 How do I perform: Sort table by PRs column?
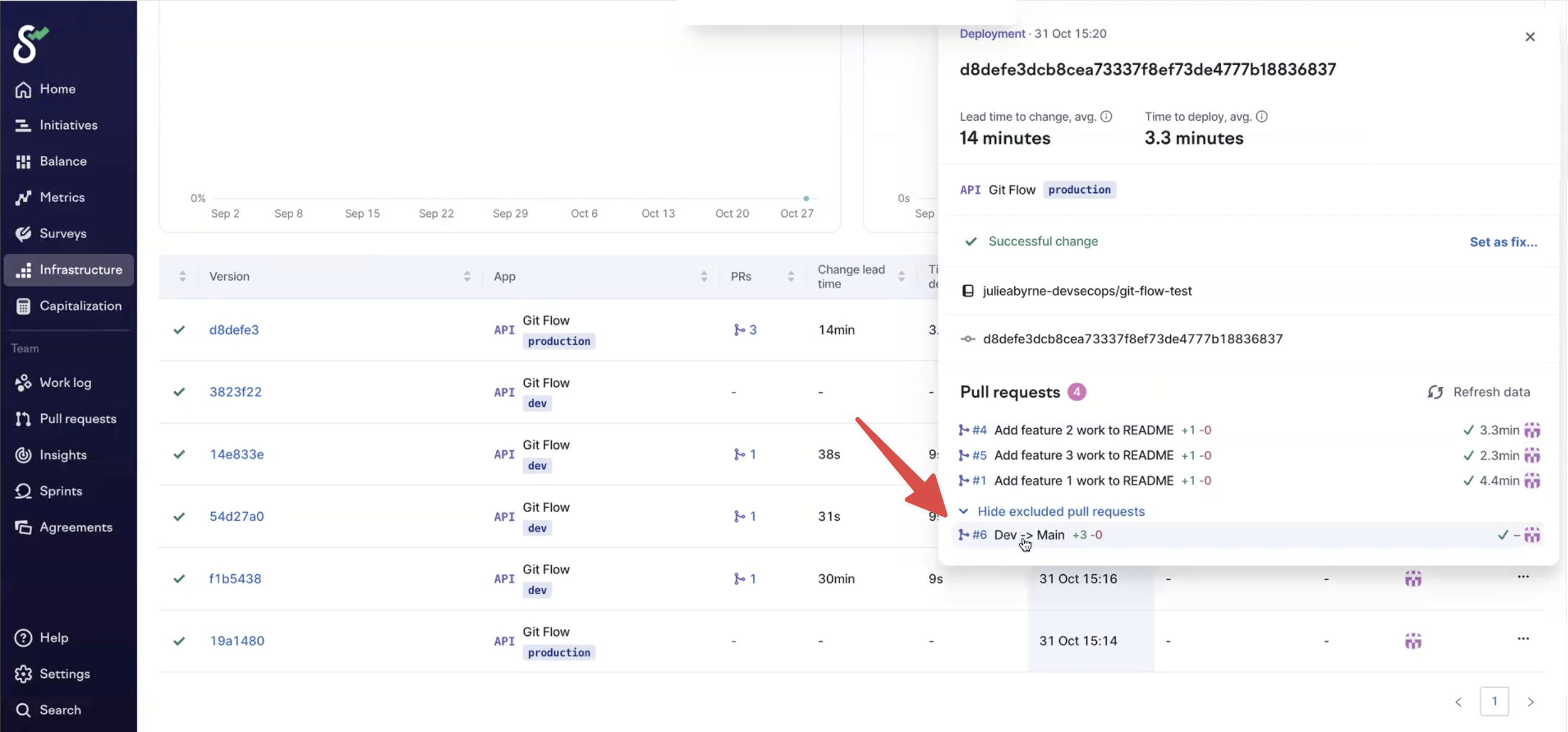point(791,277)
